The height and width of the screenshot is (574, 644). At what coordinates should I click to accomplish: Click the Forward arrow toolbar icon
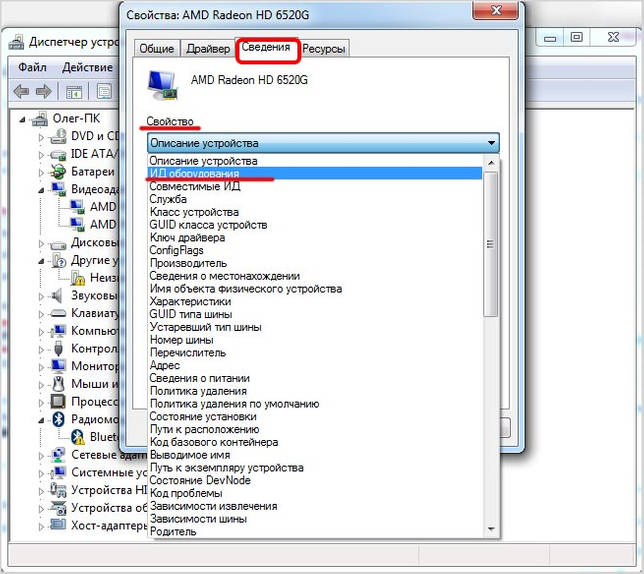pos(44,91)
